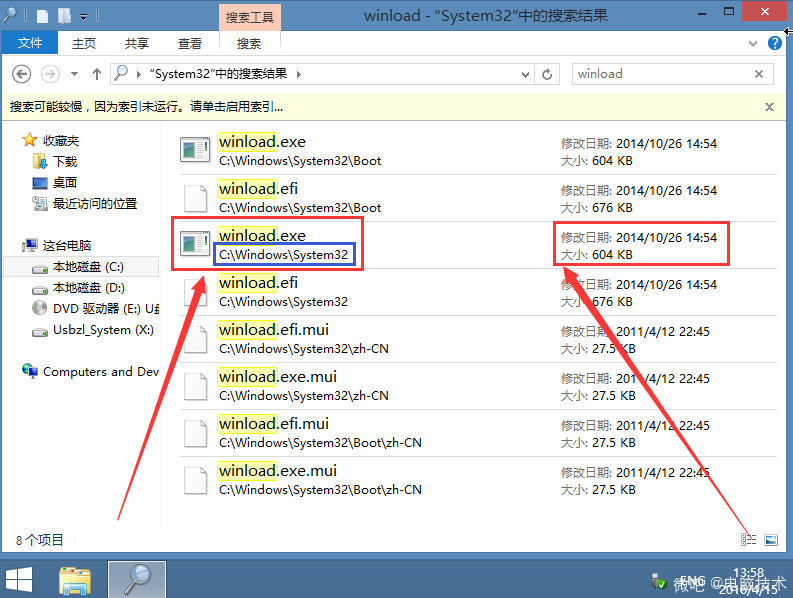Viewport: 793px width, 598px height.
Task: Click the file icon of winload.exe.mui in System32\zh-CN
Action: point(195,386)
